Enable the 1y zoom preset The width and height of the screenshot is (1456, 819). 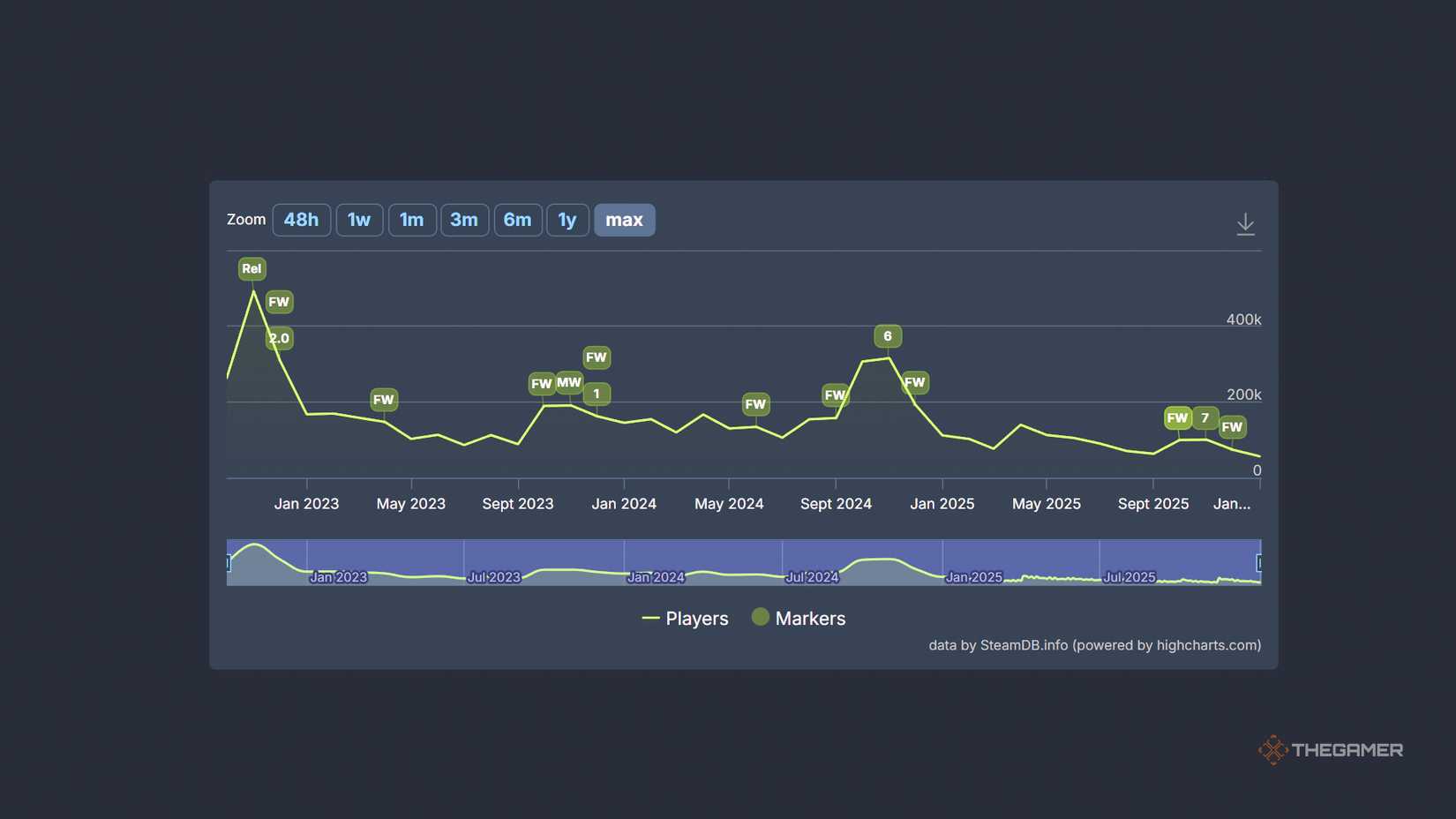click(567, 220)
